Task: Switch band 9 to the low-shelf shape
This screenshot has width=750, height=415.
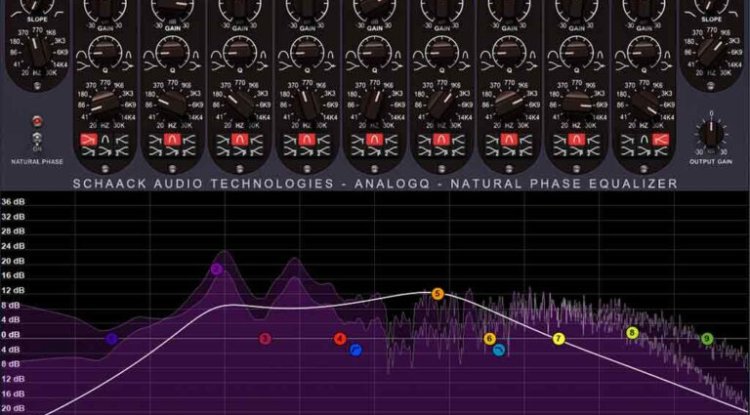Action: tap(628, 140)
